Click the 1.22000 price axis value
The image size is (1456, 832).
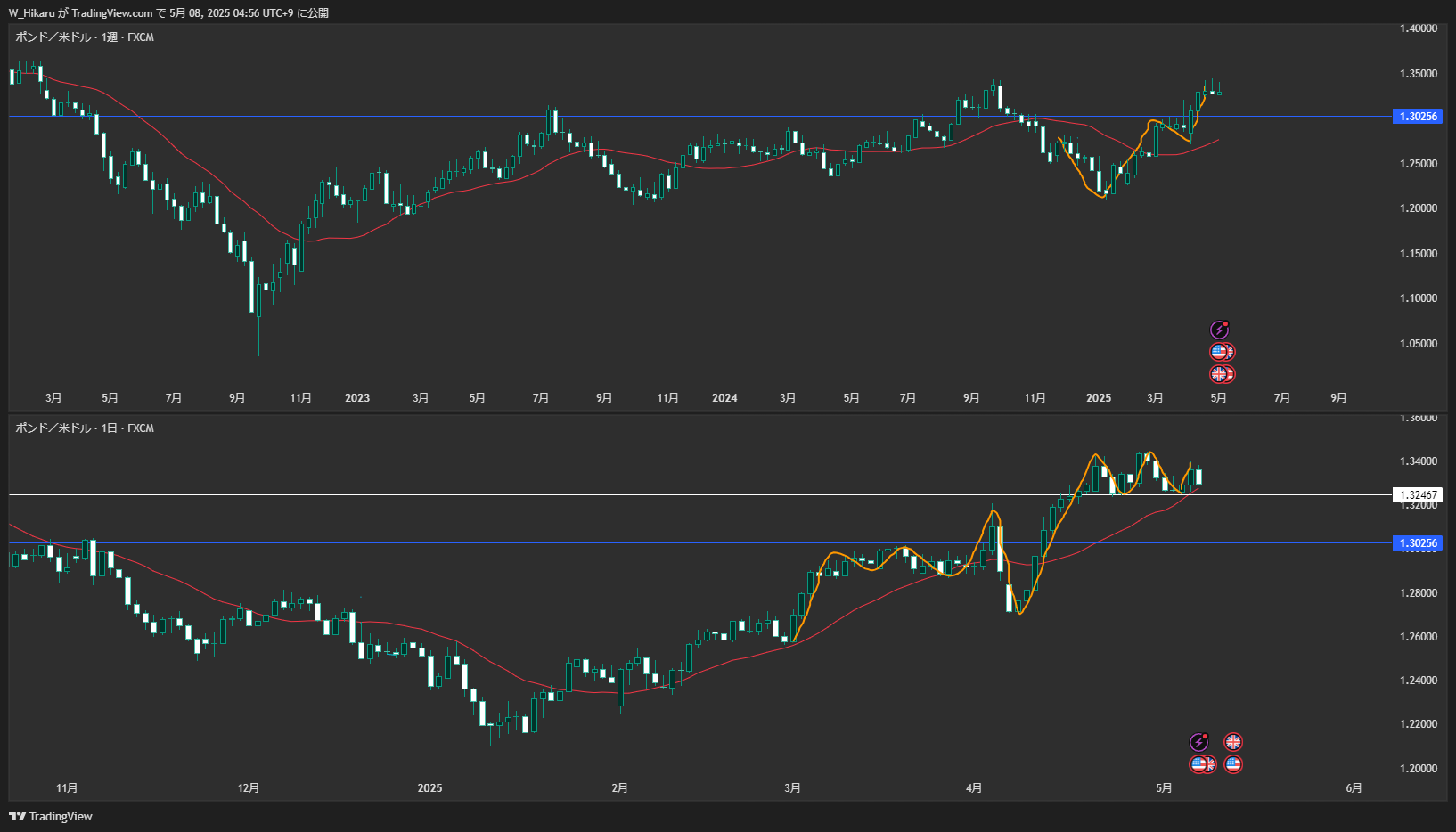(x=1418, y=724)
